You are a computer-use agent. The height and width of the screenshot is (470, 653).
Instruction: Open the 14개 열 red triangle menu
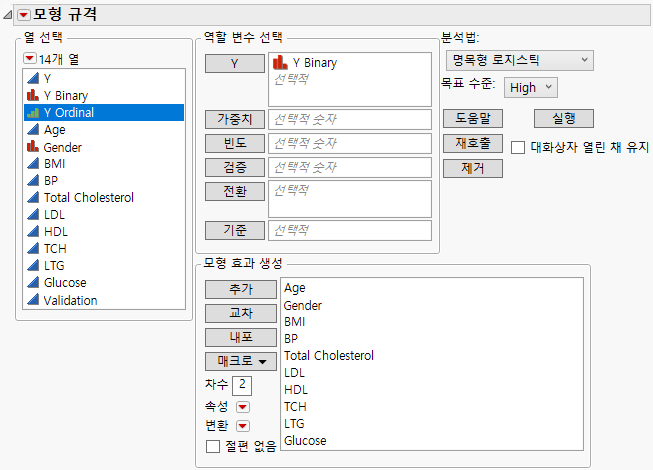tap(30, 58)
